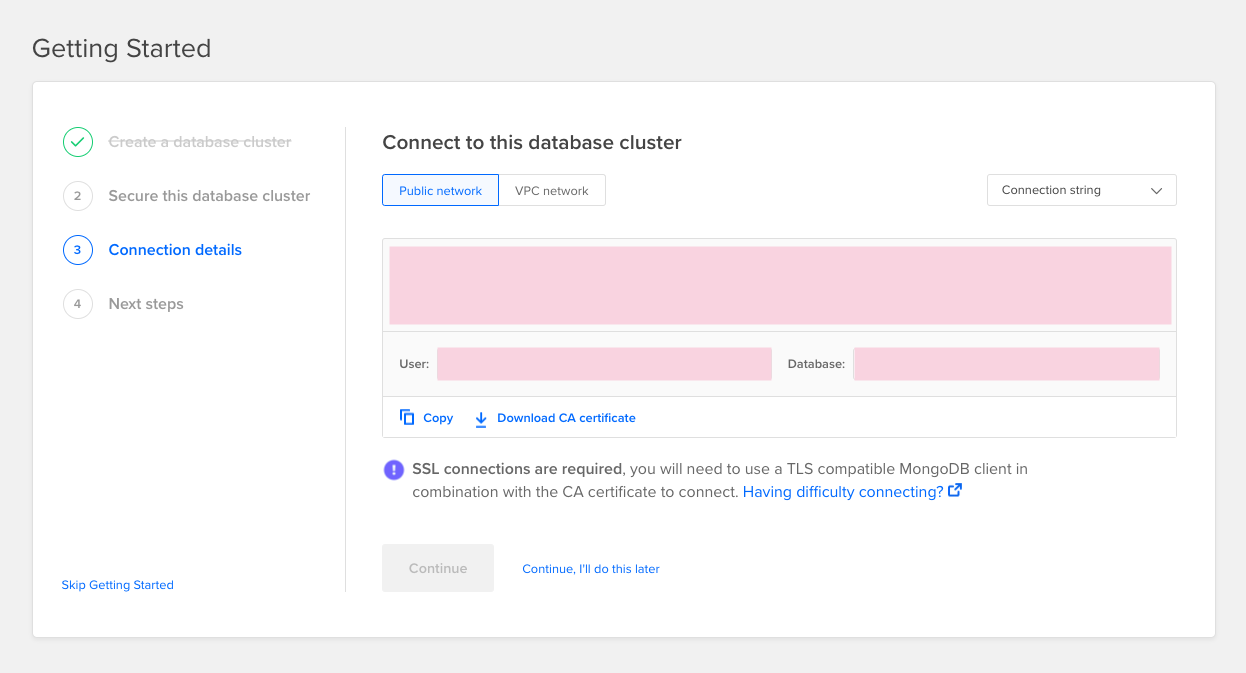Click the green checkmark step icon
This screenshot has height=673, width=1246.
[x=77, y=142]
